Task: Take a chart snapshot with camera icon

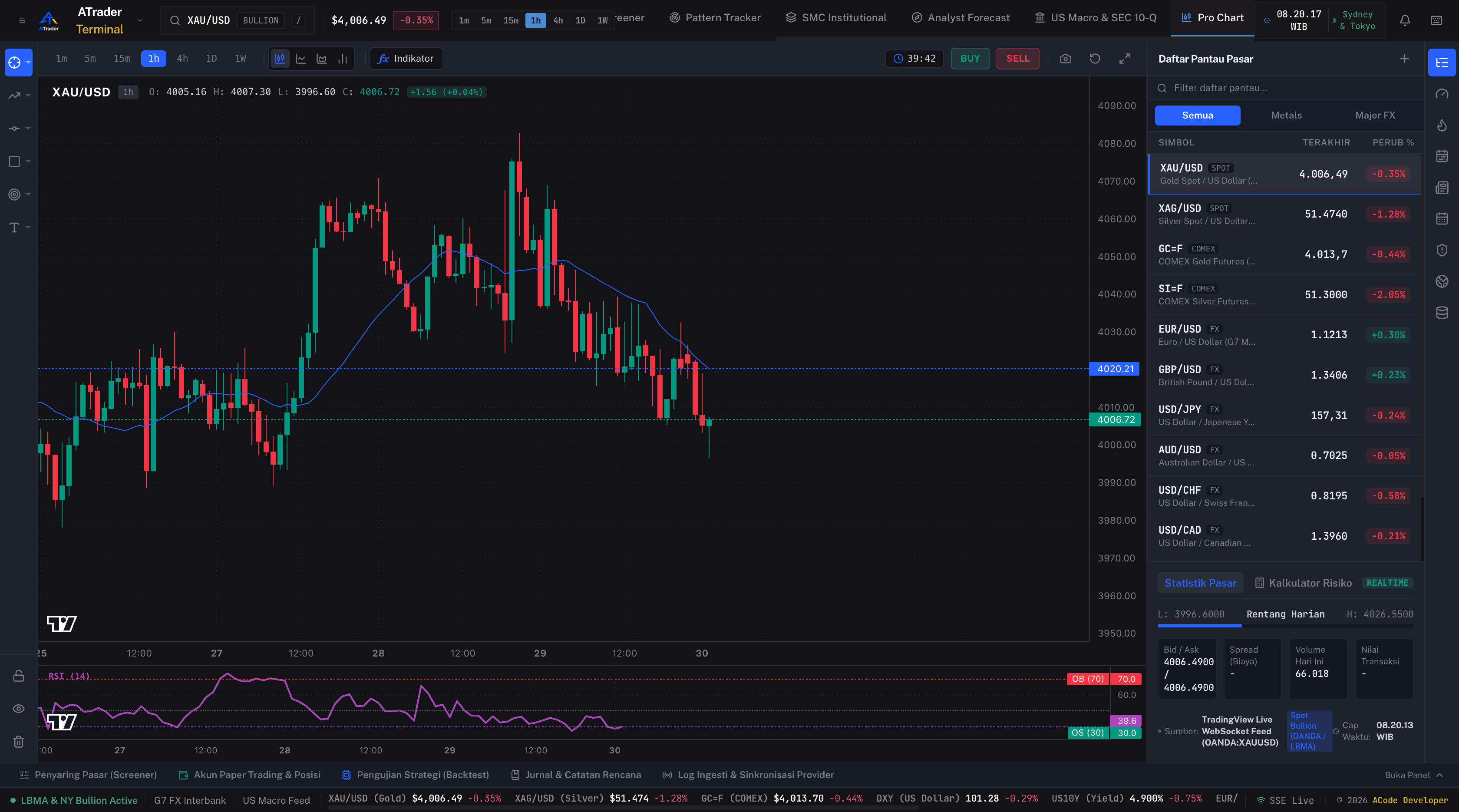Action: (x=1065, y=58)
